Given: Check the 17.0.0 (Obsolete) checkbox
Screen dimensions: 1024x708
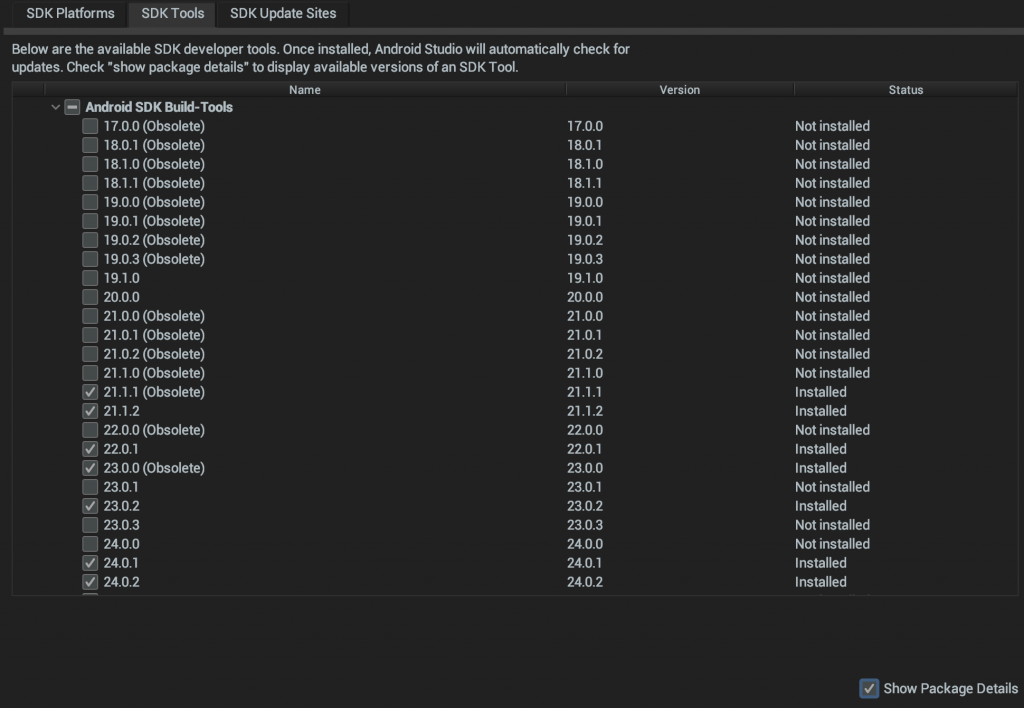Looking at the screenshot, I should 90,126.
